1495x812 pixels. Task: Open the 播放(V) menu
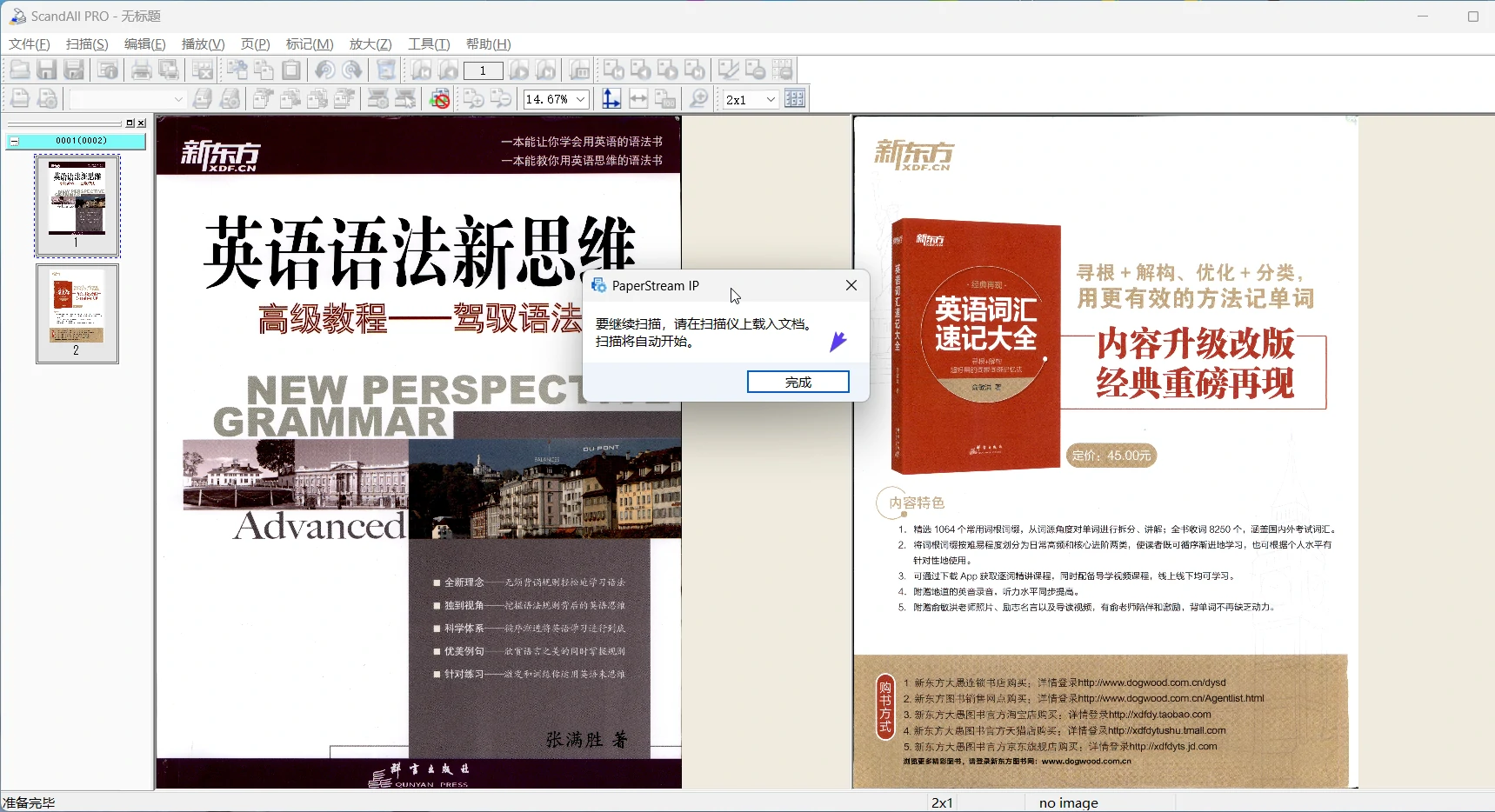coord(203,44)
